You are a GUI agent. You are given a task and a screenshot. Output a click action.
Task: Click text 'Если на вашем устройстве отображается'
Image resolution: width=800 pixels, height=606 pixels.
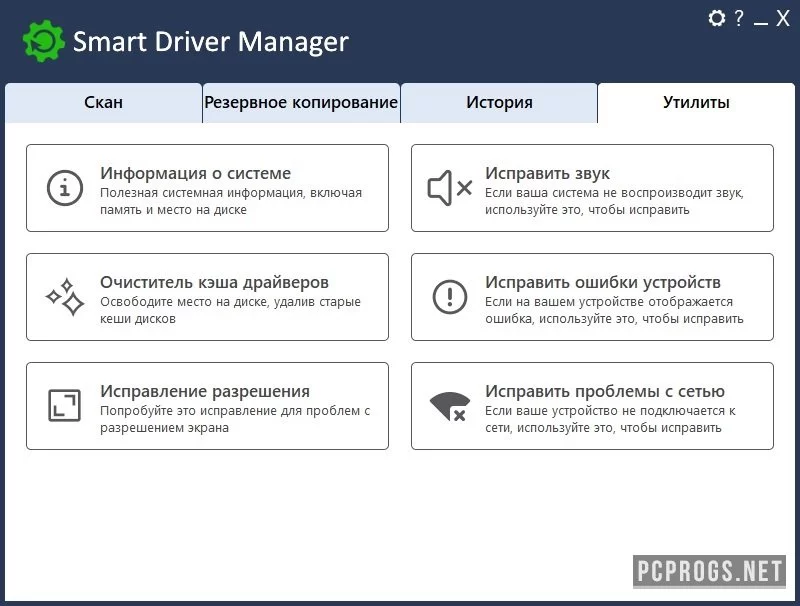pyautogui.click(x=609, y=302)
